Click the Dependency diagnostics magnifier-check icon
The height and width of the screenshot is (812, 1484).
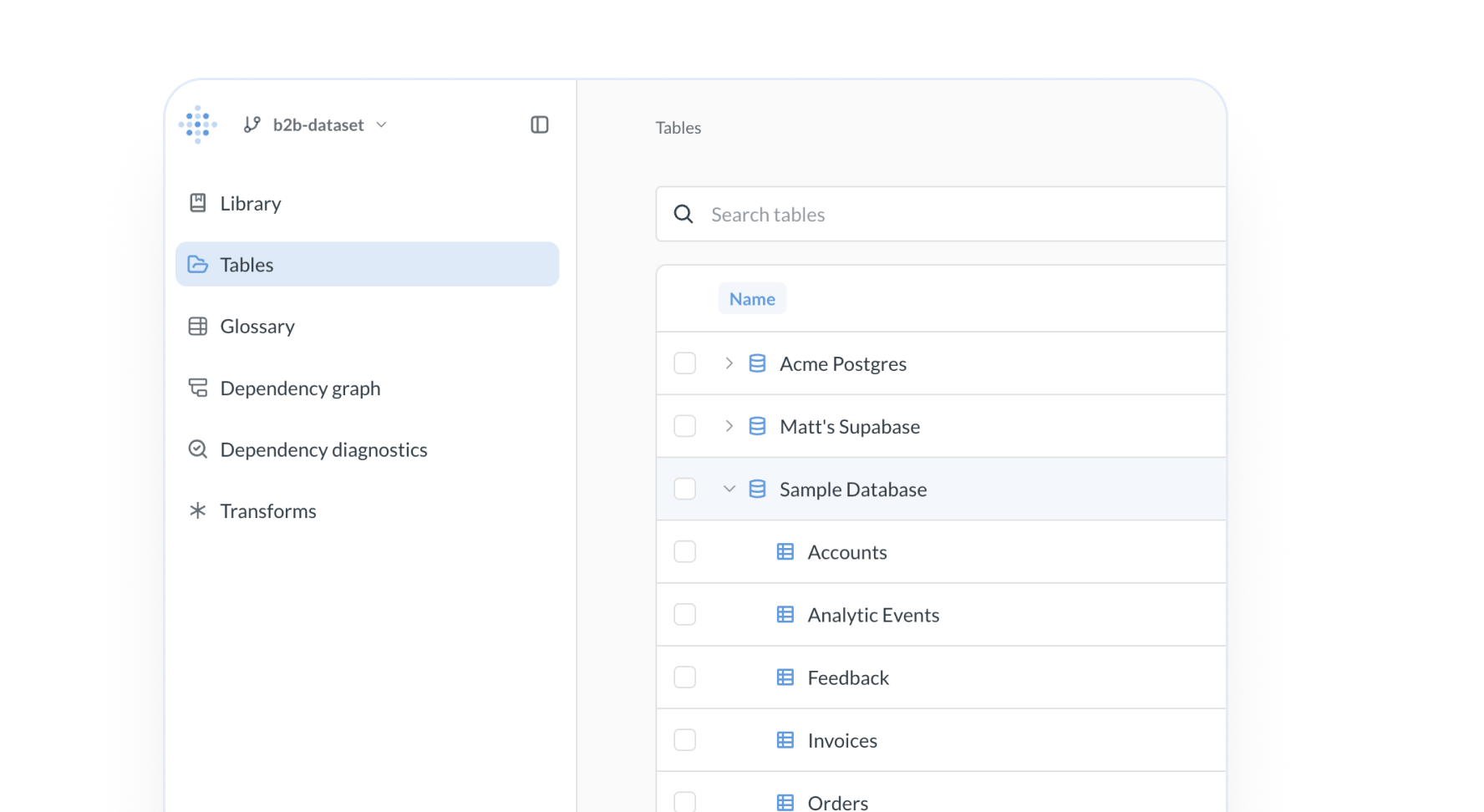[198, 449]
